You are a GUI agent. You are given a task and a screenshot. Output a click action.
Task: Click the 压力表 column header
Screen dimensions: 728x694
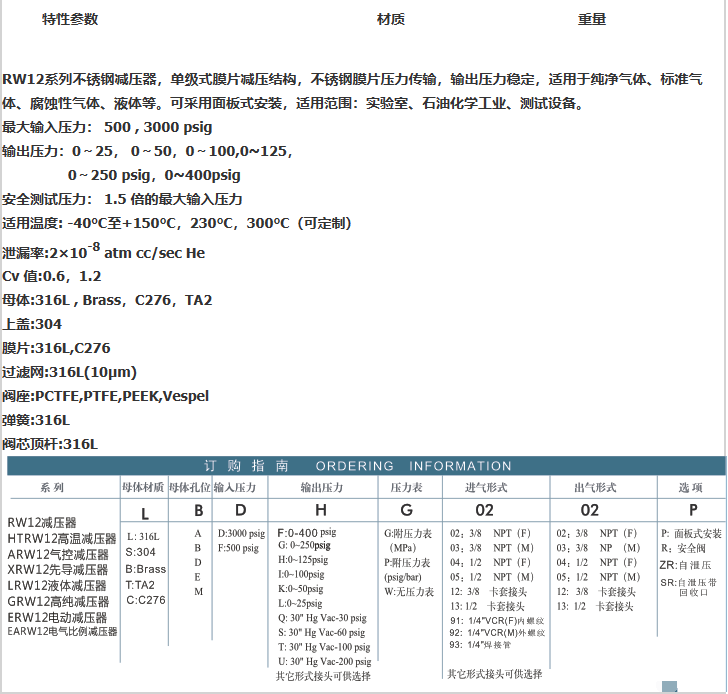pyautogui.click(x=406, y=487)
